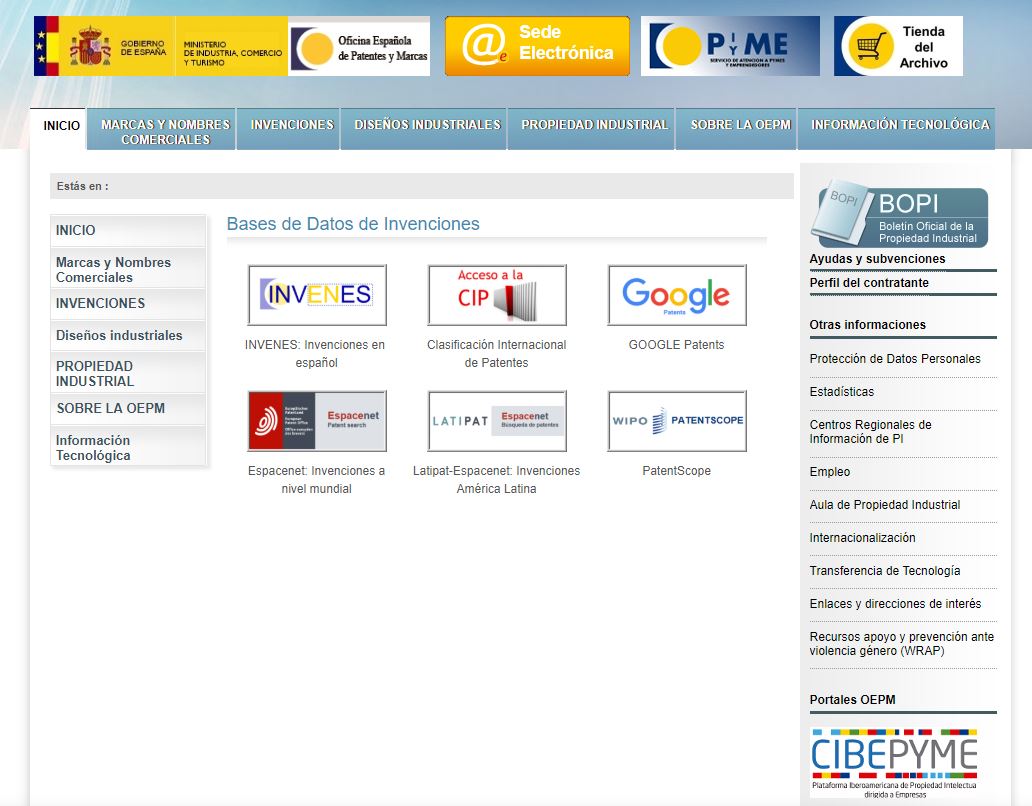Open the Estadísticas link
The width and height of the screenshot is (1032, 806).
click(x=842, y=391)
